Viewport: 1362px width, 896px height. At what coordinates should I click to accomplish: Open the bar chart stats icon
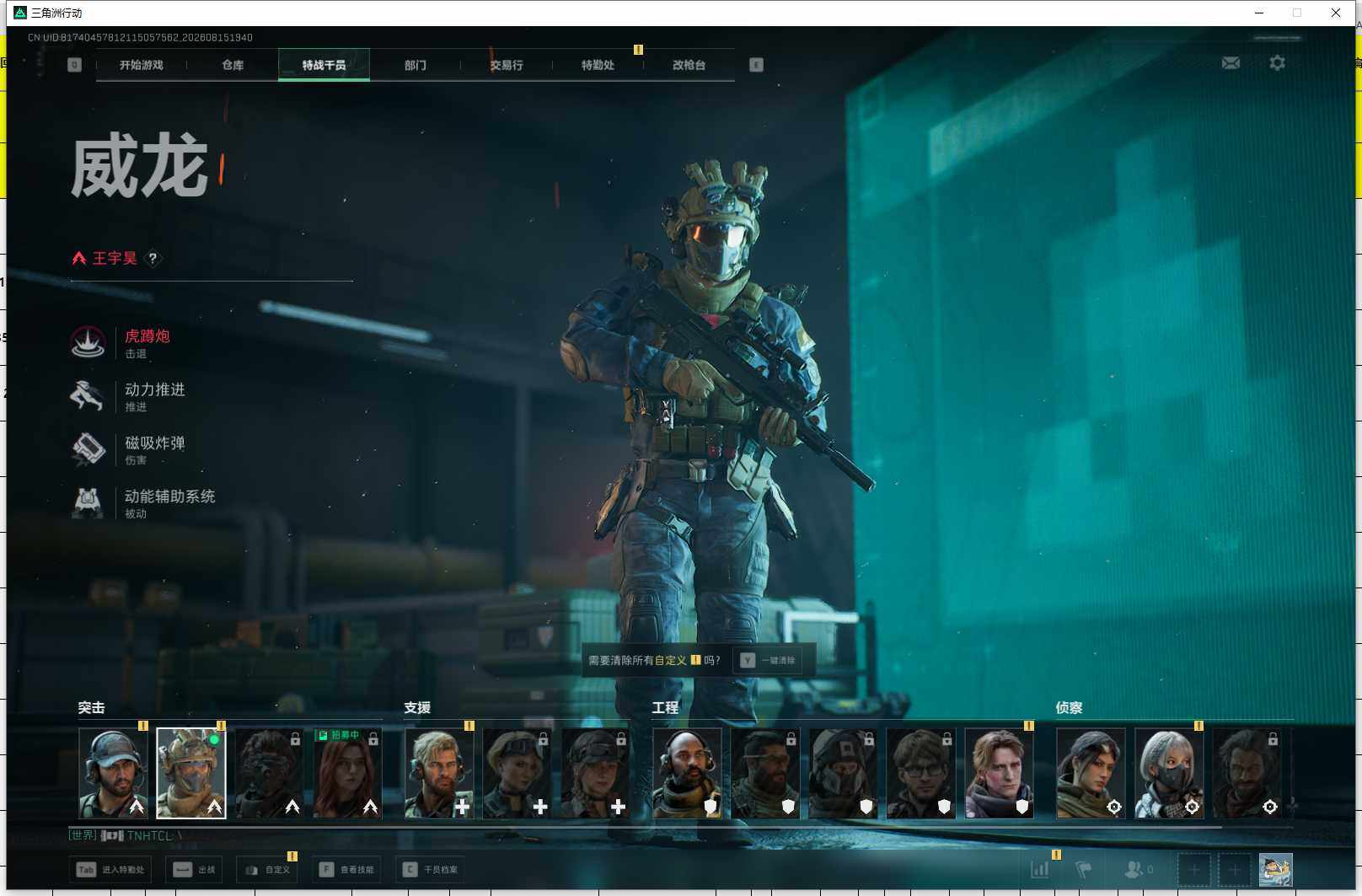coord(1040,869)
